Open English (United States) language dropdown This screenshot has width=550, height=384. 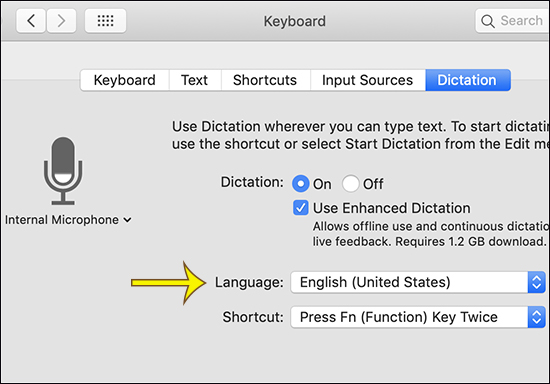coord(418,282)
